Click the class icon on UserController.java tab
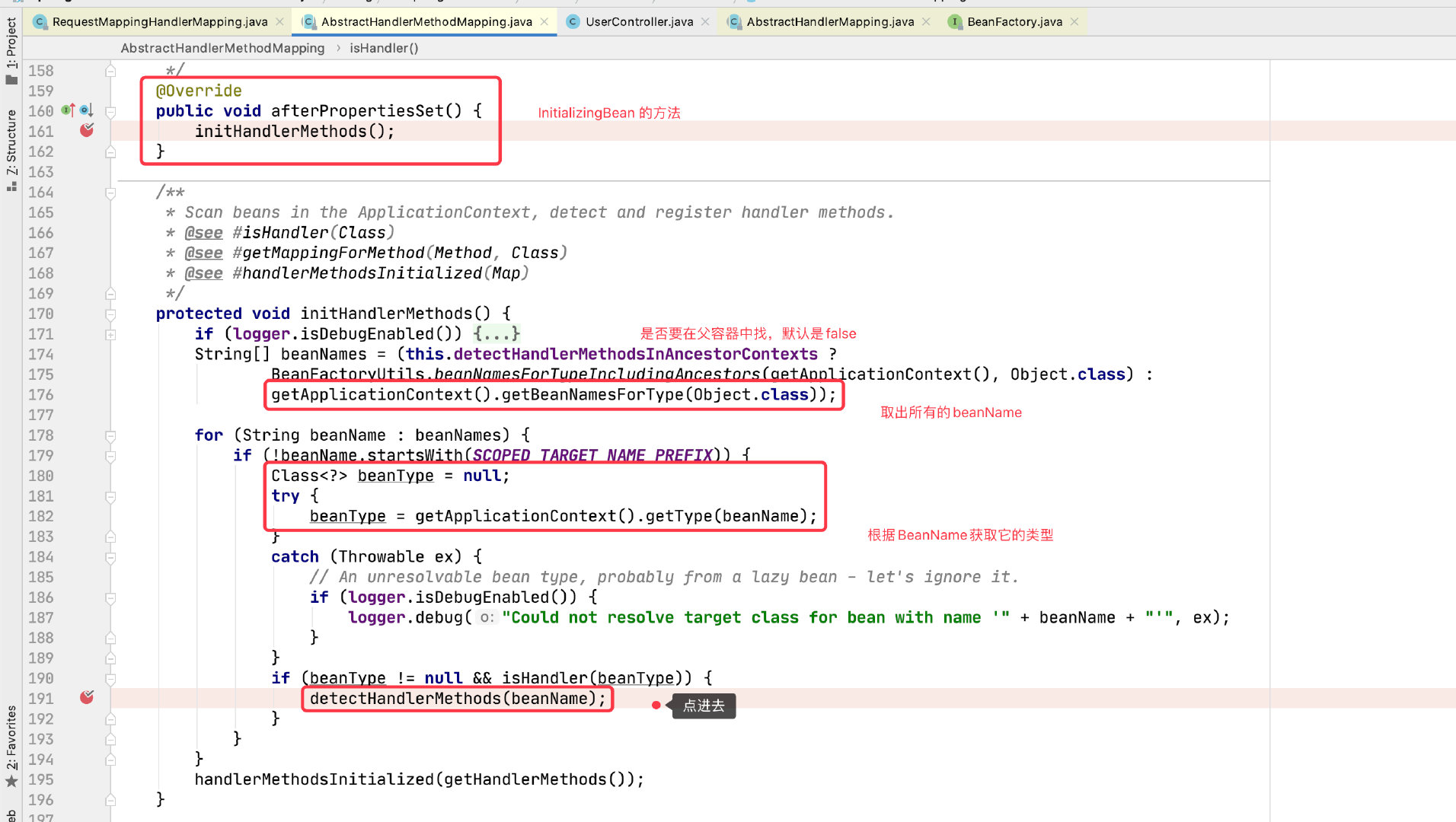This screenshot has width=1456, height=822. pos(573,22)
